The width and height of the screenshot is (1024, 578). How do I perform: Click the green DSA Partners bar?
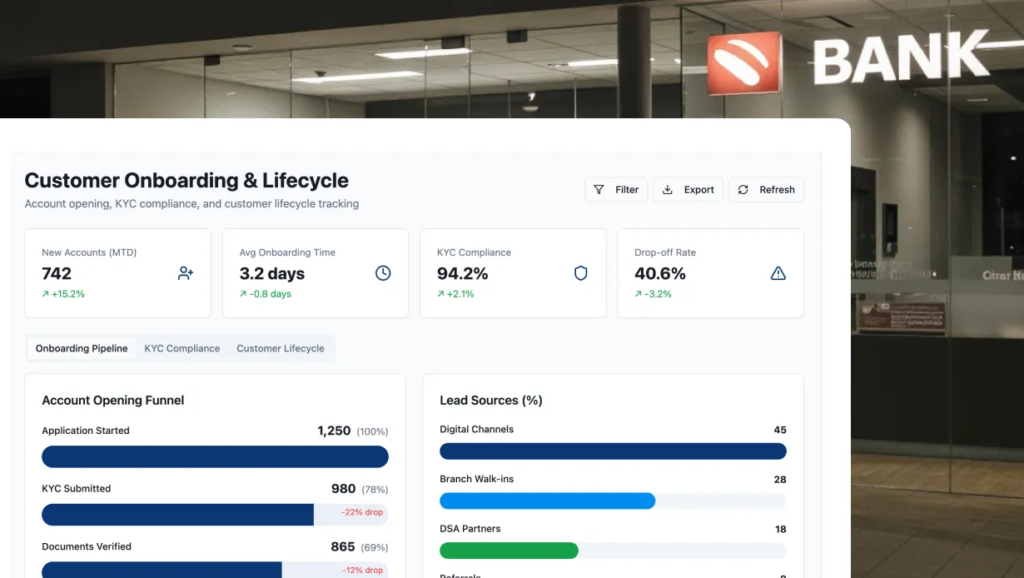(509, 551)
